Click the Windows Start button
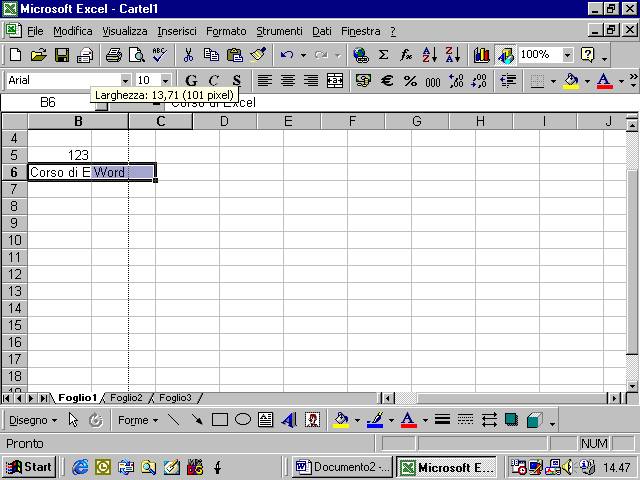The image size is (640, 480). pos(29,467)
